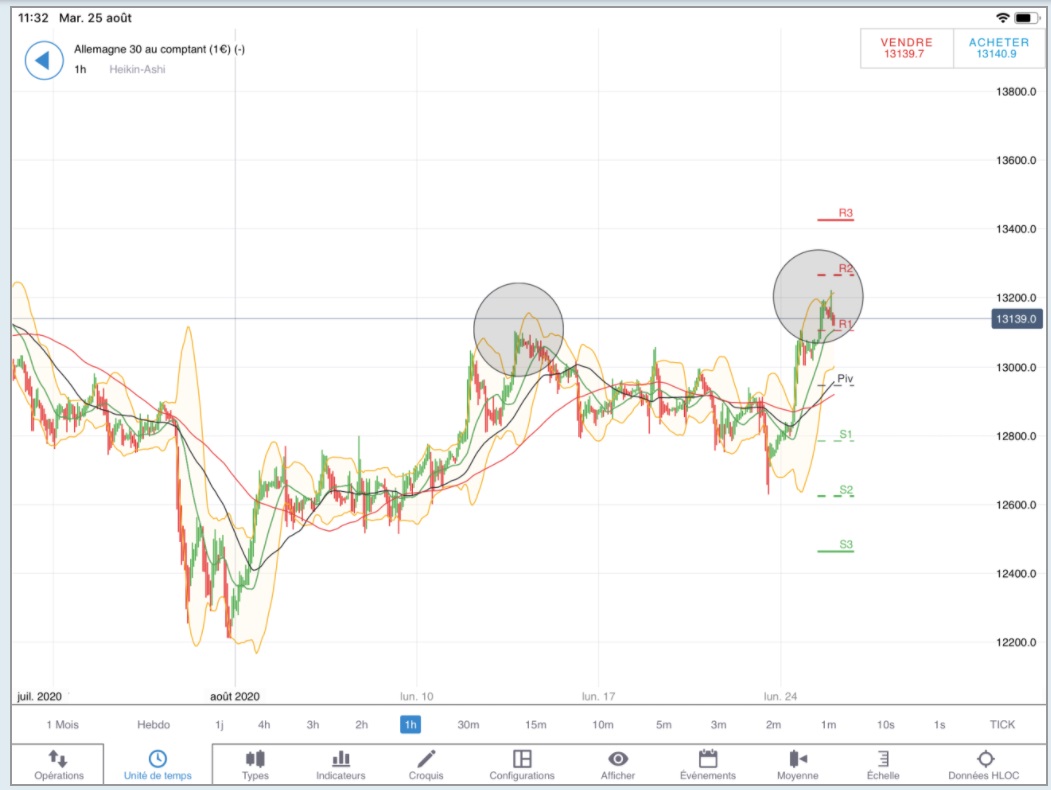This screenshot has height=790, width=1051.
Task: Click the août 2020 date label
Action: tap(235, 696)
